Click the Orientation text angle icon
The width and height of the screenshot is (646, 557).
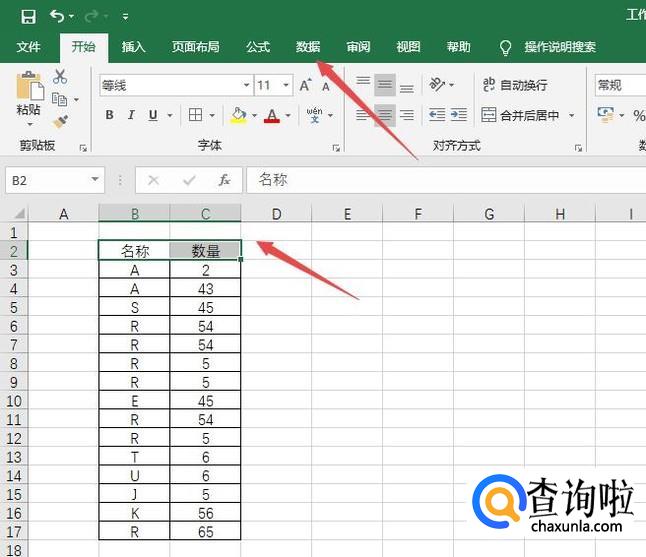coord(437,84)
